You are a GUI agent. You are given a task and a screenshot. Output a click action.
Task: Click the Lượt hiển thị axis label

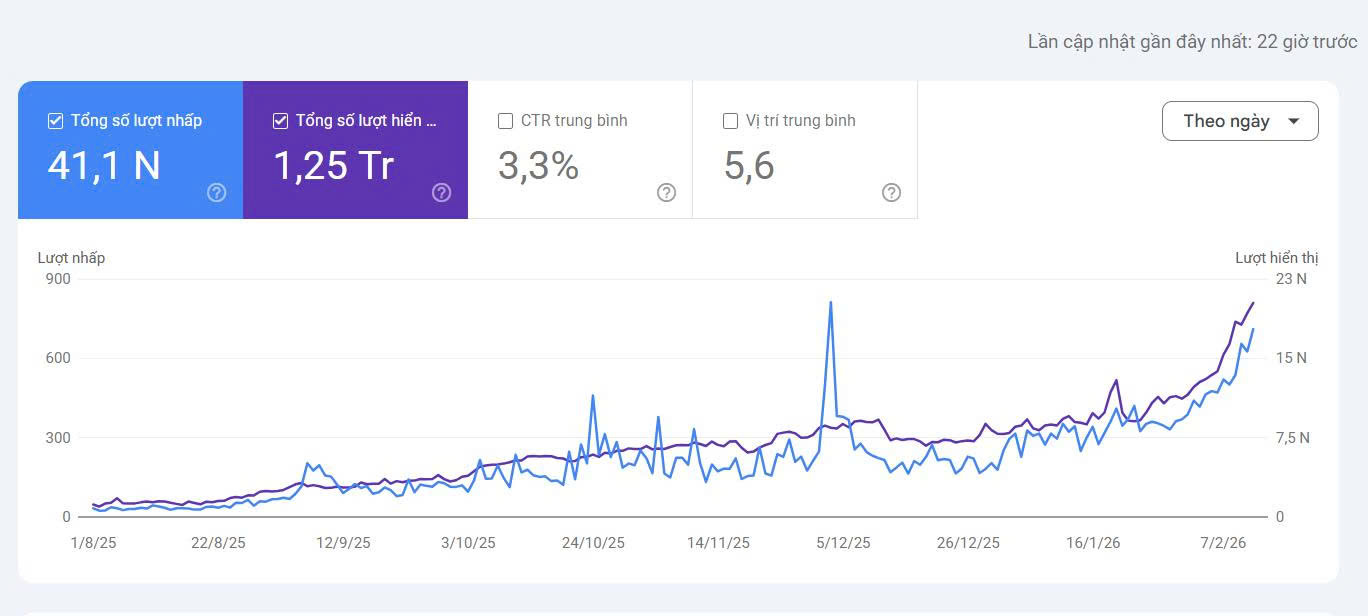pyautogui.click(x=1277, y=258)
